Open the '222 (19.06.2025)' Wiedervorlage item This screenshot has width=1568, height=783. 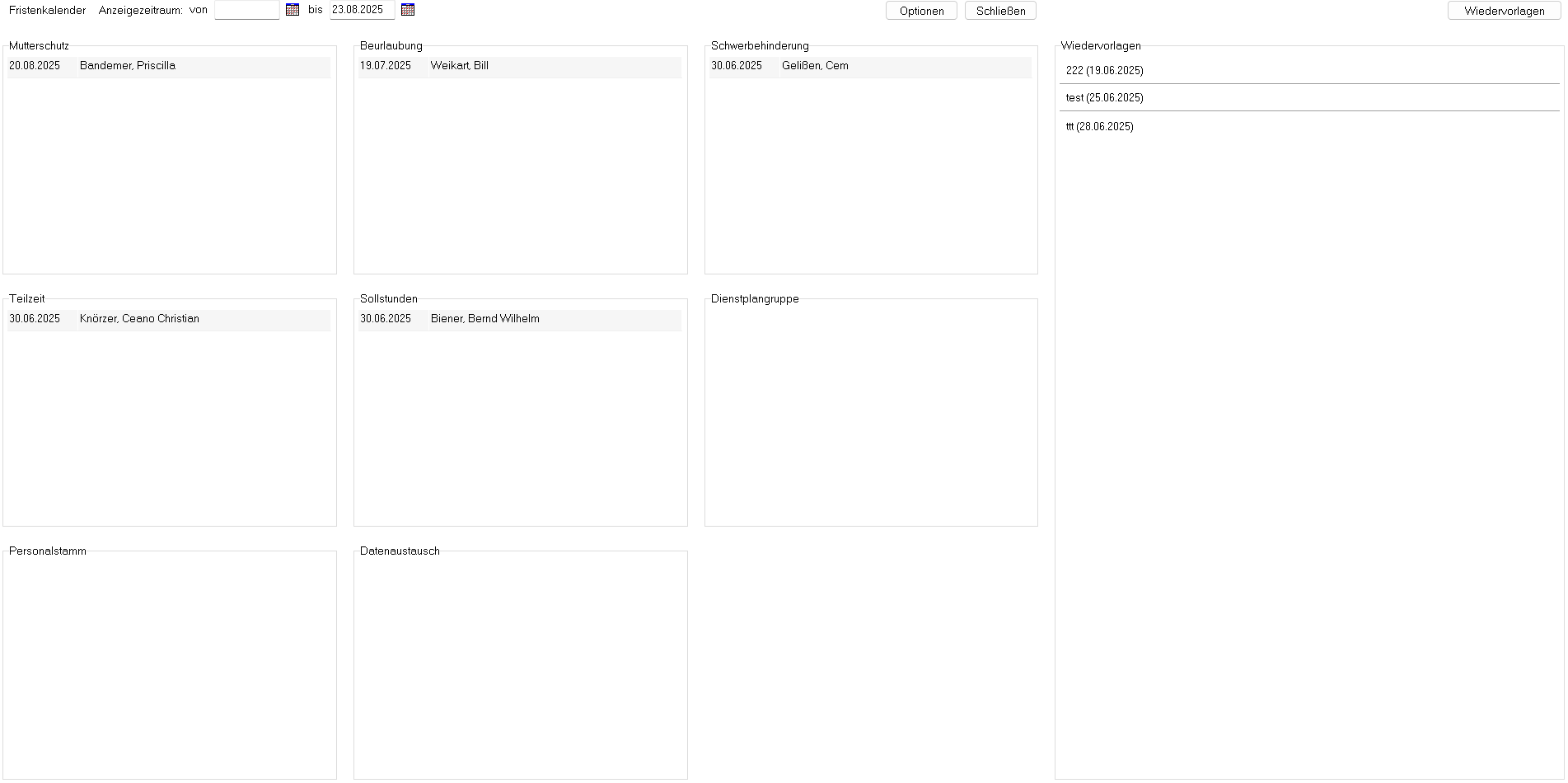(x=1104, y=71)
